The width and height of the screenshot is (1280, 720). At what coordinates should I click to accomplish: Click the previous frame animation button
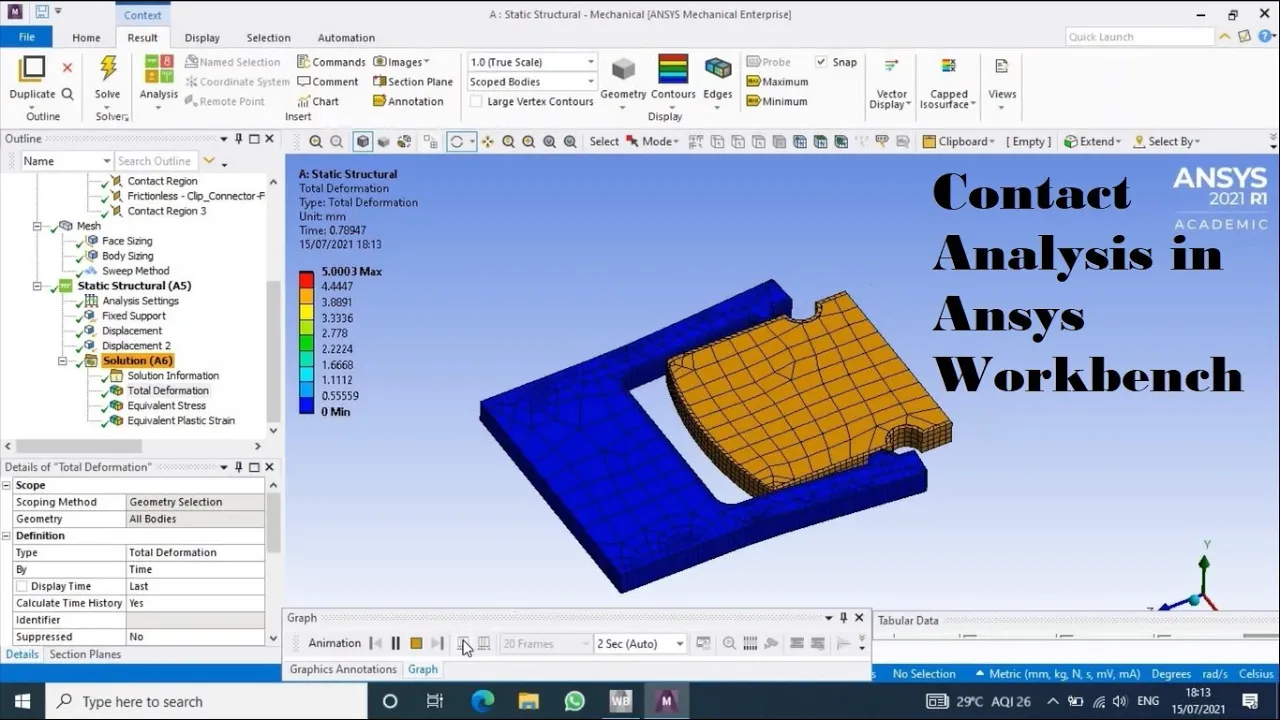(x=376, y=644)
